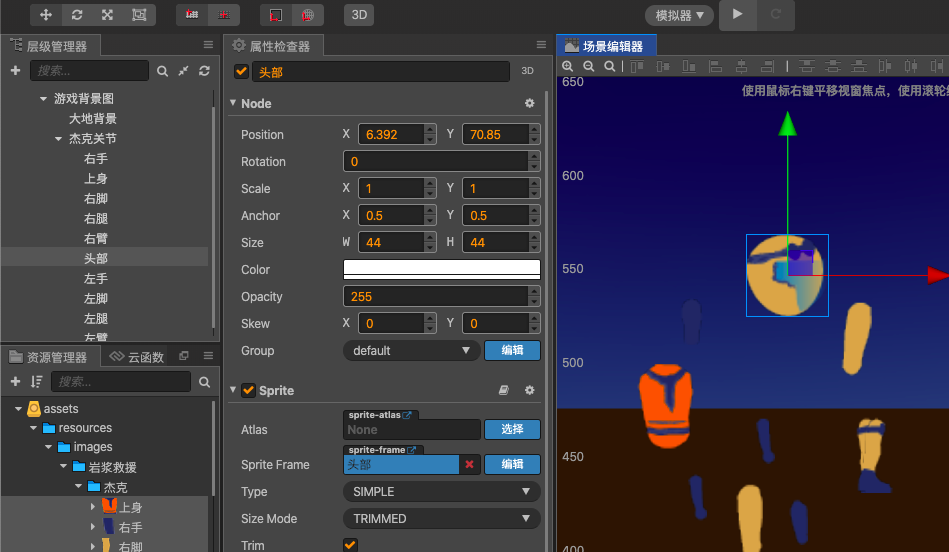Collapse the Sprite component section

pos(233,390)
